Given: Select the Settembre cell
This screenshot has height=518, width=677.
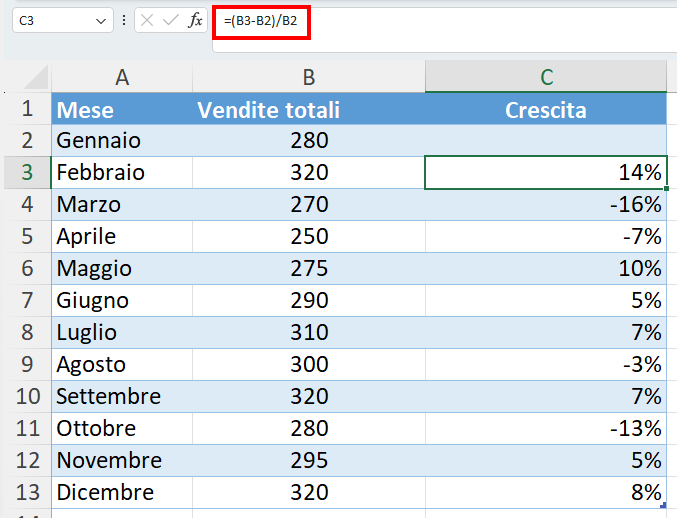Looking at the screenshot, I should point(122,396).
